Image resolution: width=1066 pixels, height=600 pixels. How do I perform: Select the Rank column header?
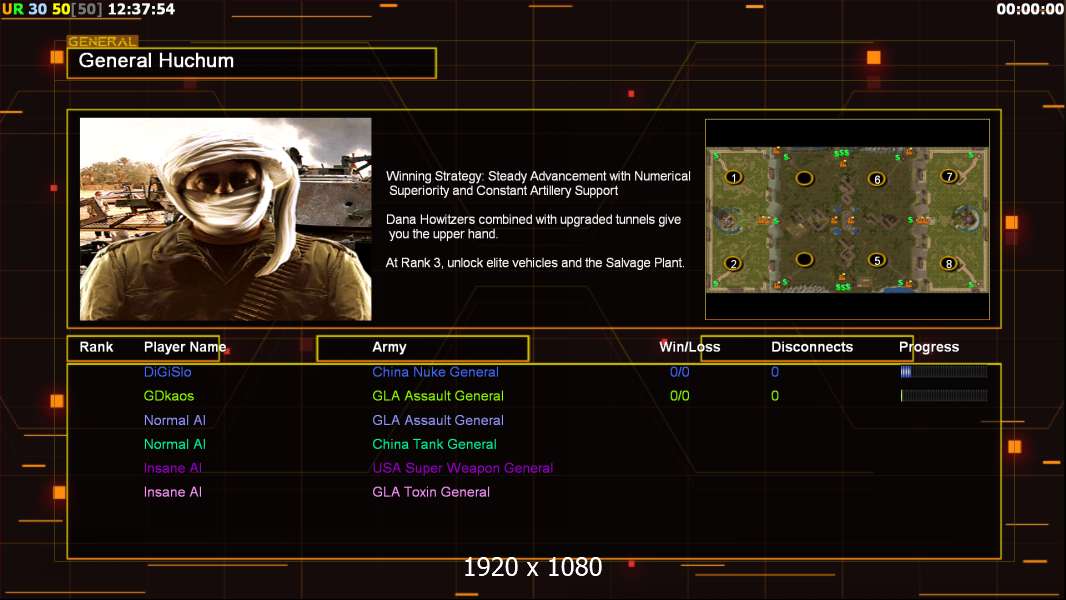click(97, 347)
